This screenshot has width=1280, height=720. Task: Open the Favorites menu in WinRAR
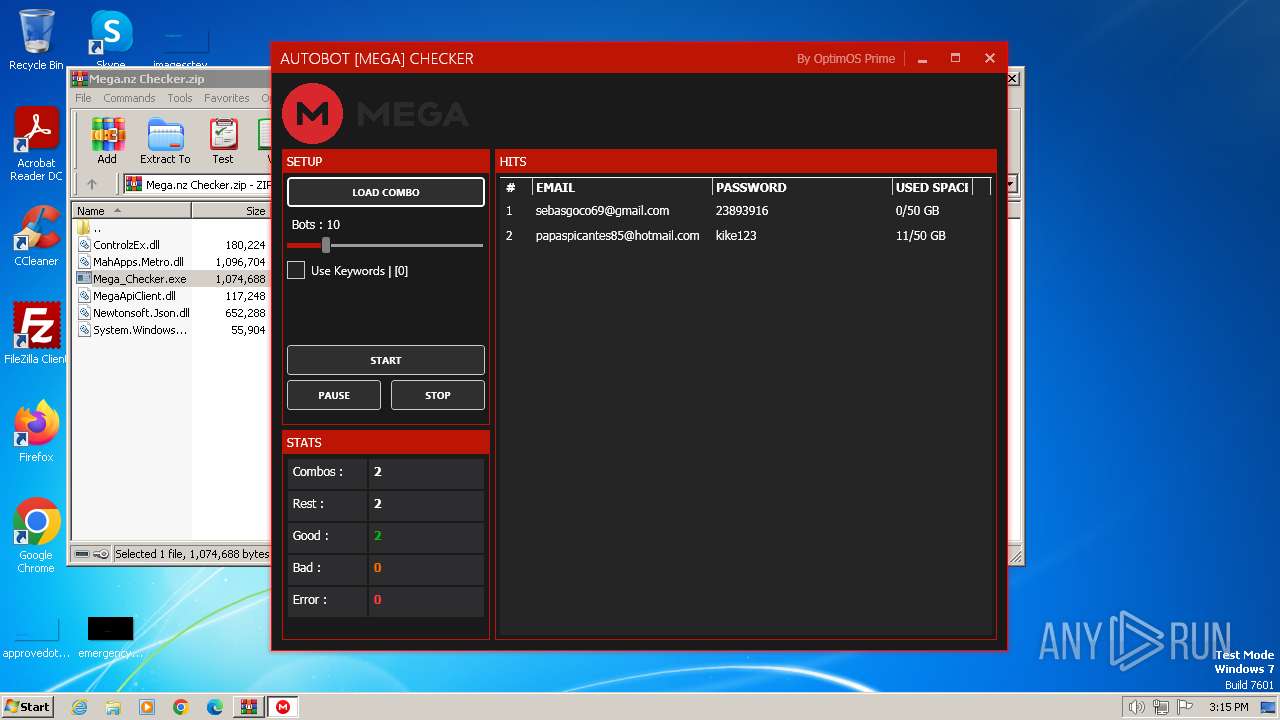(x=227, y=98)
